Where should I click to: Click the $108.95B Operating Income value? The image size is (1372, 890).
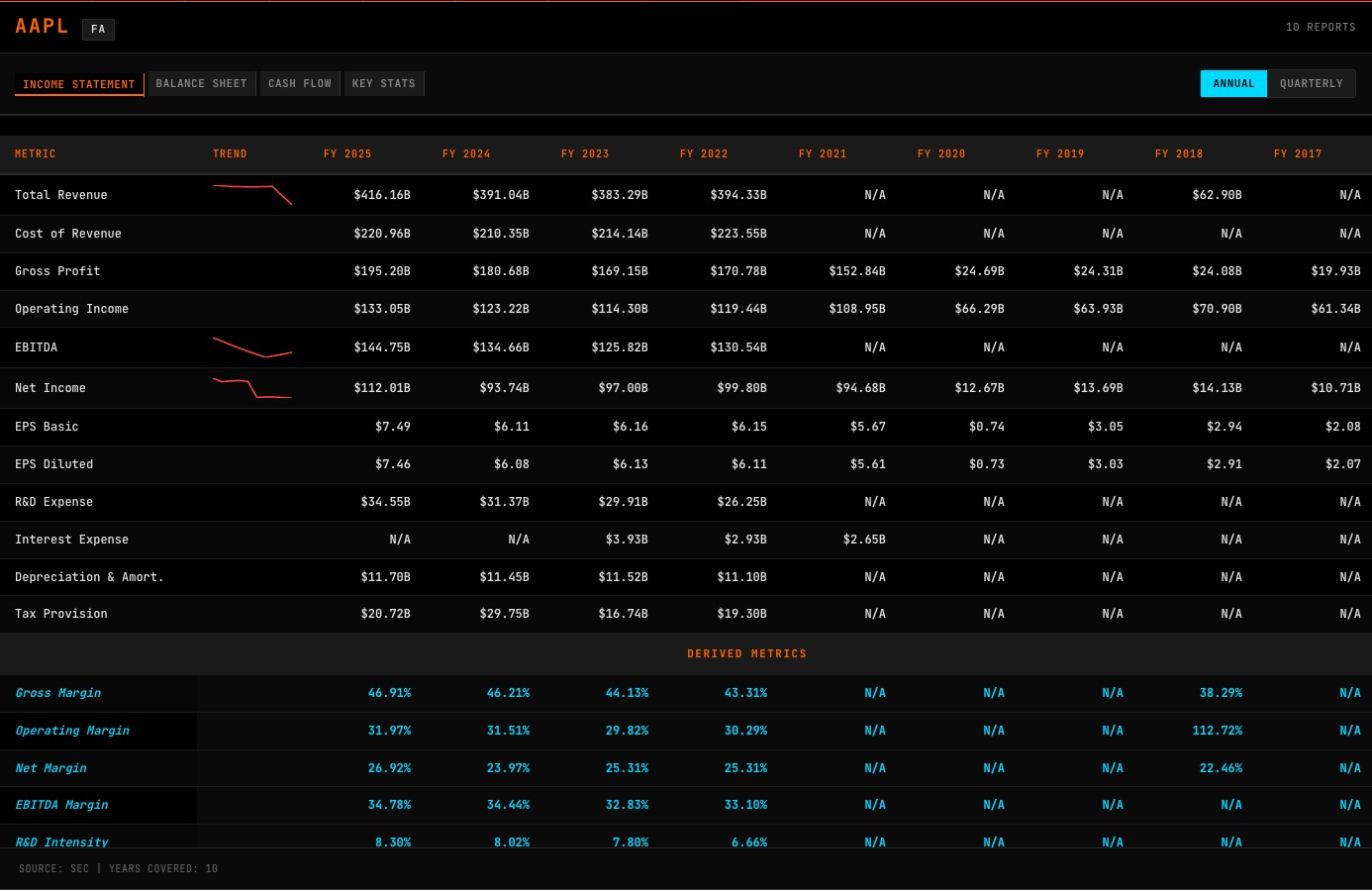(857, 309)
